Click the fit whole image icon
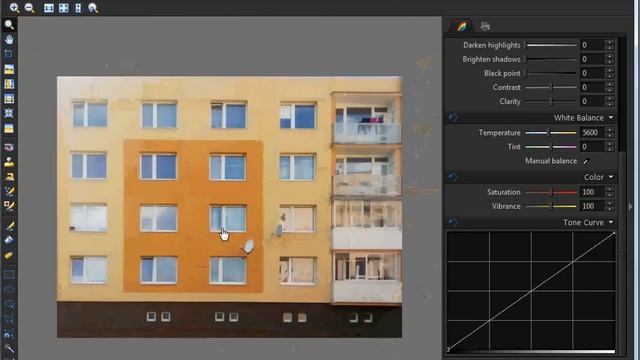Image resolution: width=640 pixels, height=360 pixels. click(x=63, y=8)
